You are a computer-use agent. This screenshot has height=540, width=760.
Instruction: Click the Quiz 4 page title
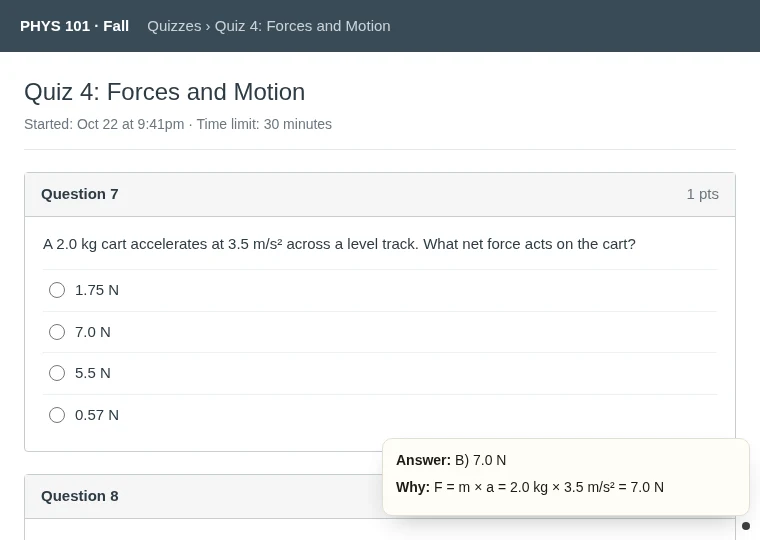click(165, 92)
